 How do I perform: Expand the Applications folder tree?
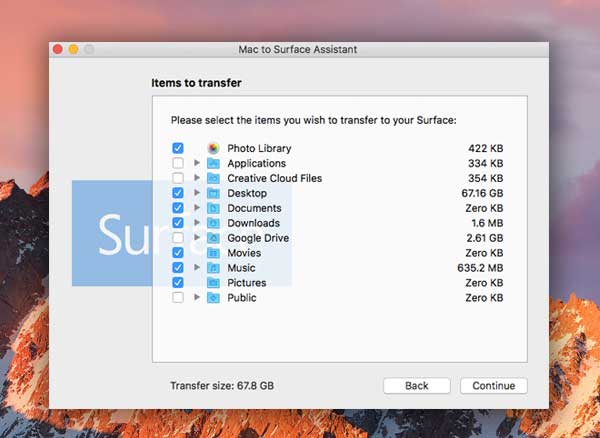click(x=197, y=163)
